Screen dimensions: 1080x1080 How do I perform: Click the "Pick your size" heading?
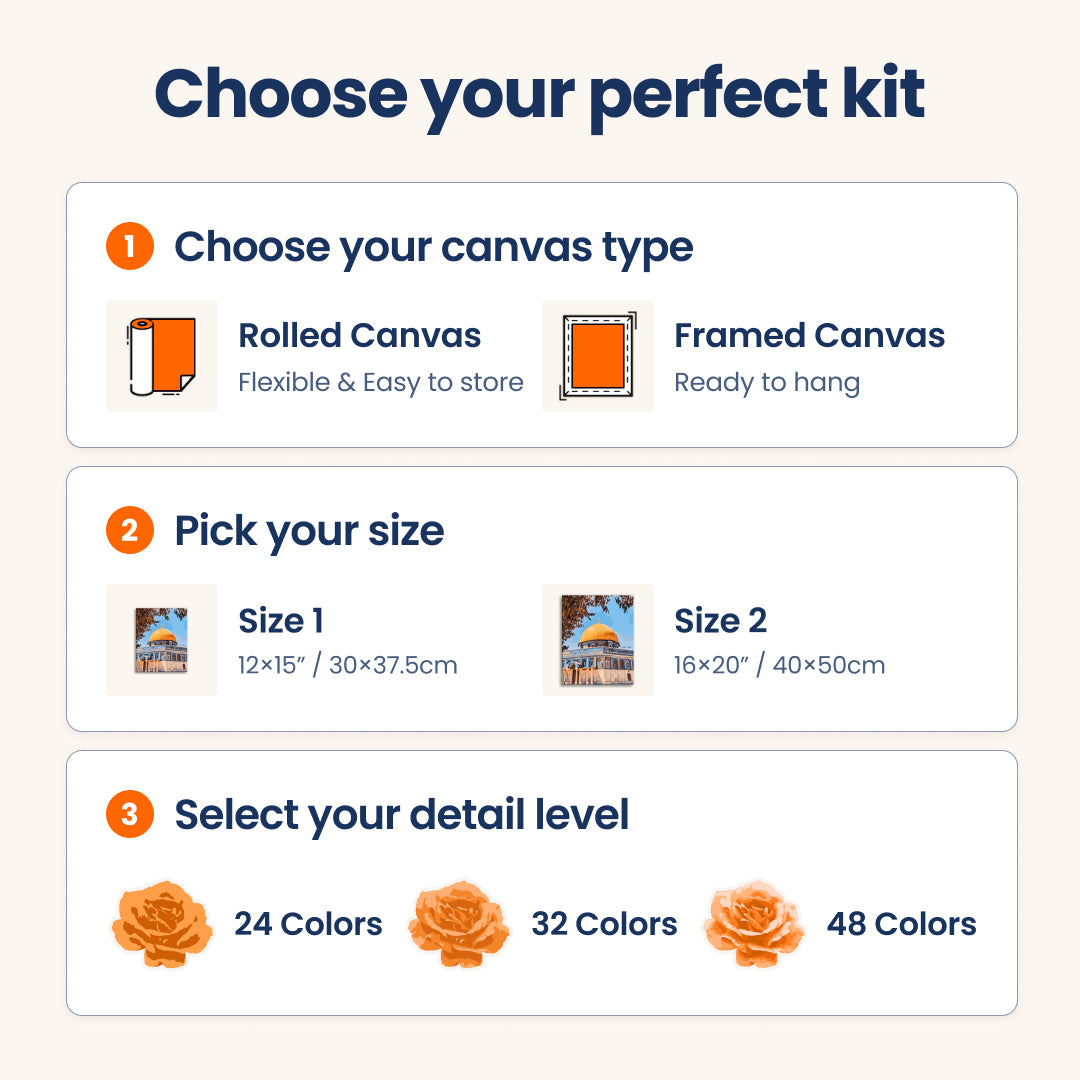coord(309,531)
